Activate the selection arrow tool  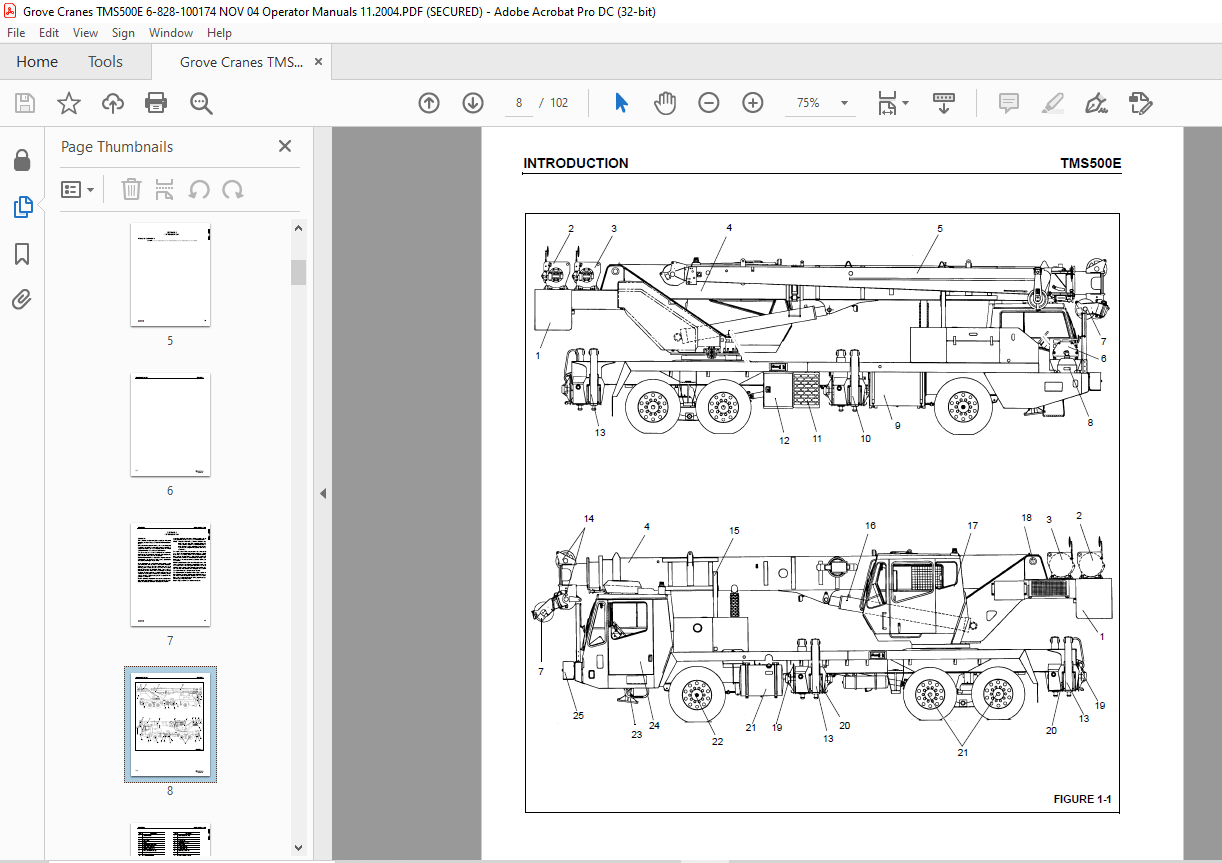[x=621, y=103]
